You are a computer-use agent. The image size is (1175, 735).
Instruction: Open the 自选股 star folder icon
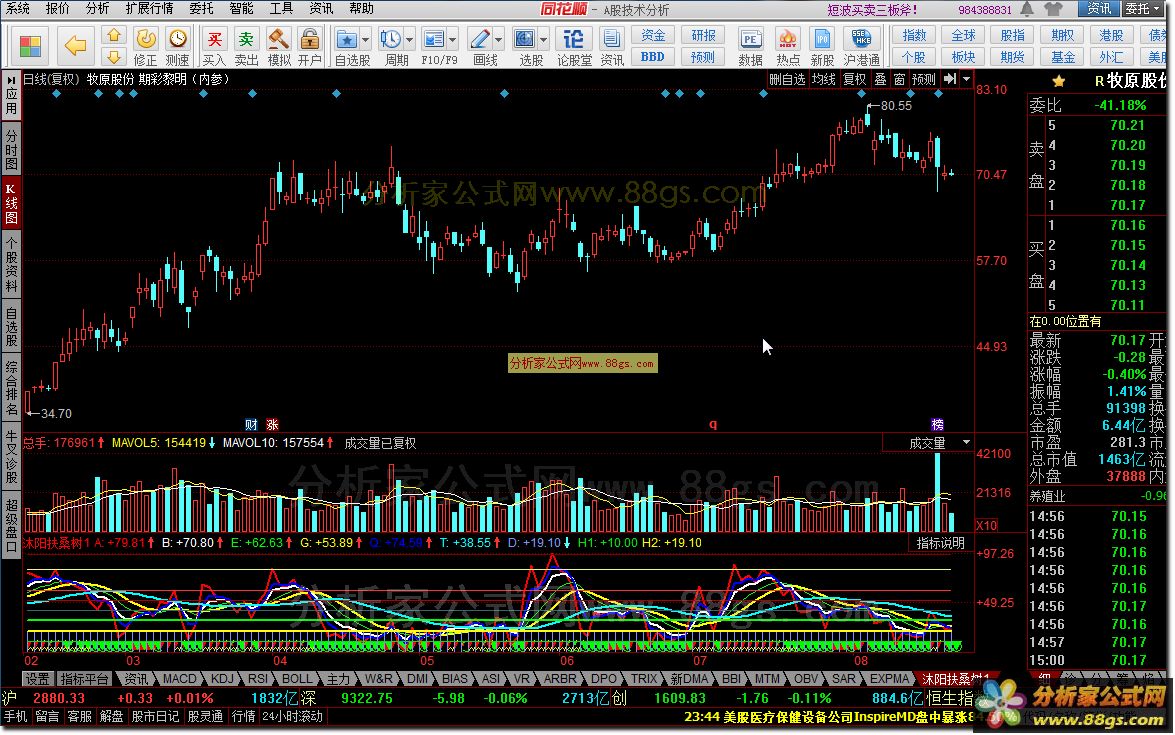click(x=346, y=39)
